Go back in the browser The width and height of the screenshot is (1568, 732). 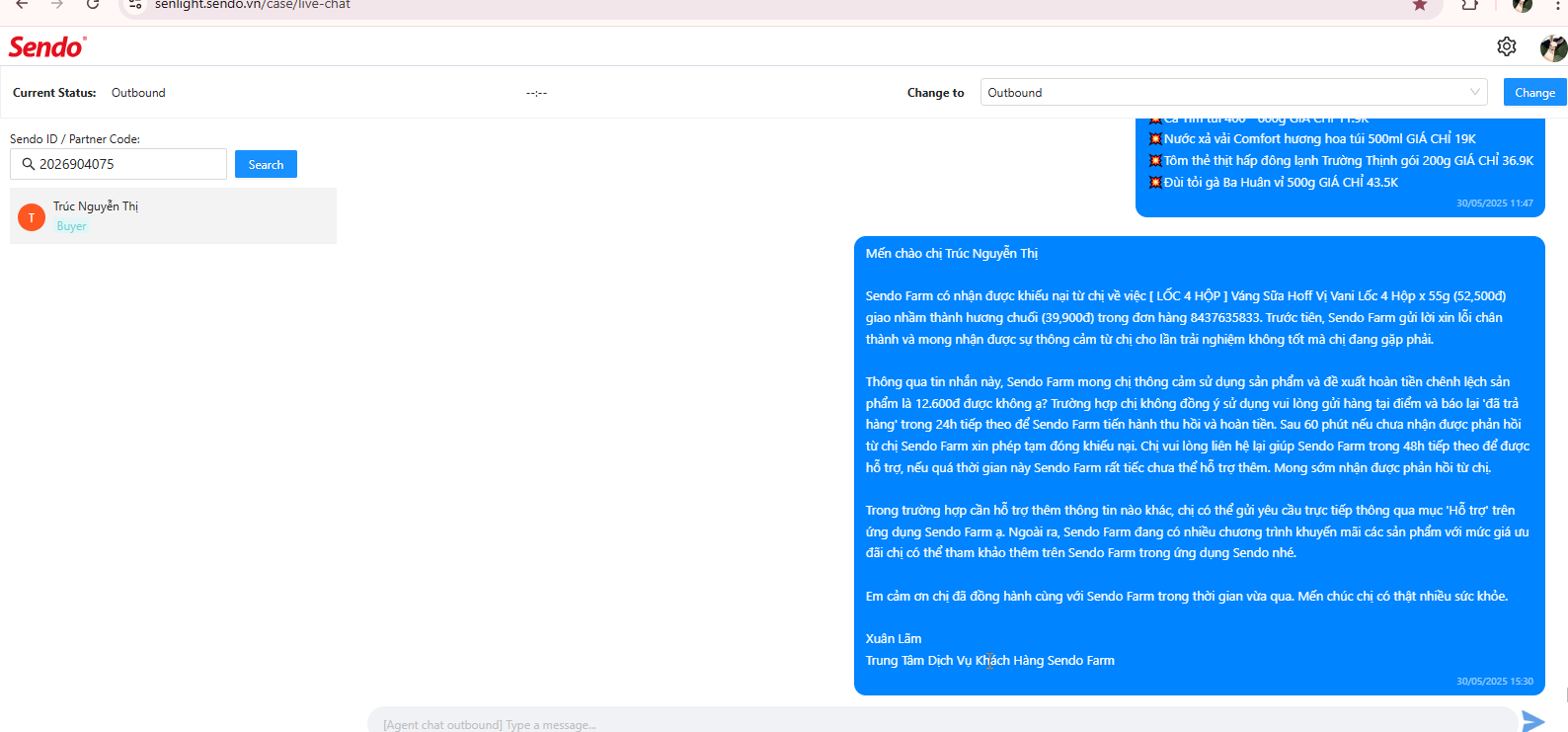pos(22,5)
